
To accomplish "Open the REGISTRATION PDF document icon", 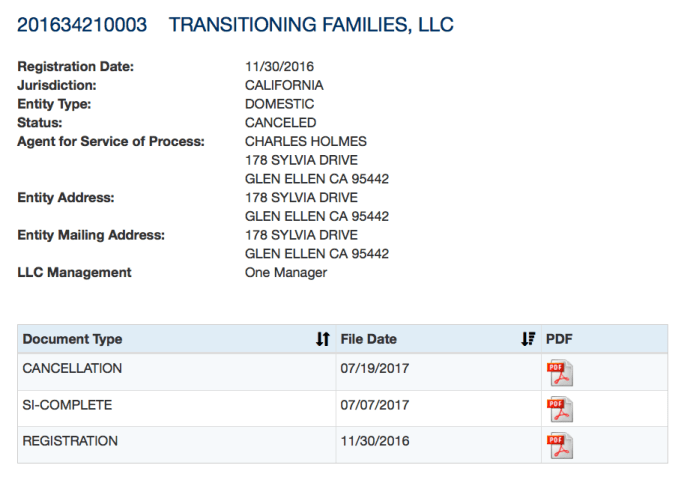I will pyautogui.click(x=559, y=445).
